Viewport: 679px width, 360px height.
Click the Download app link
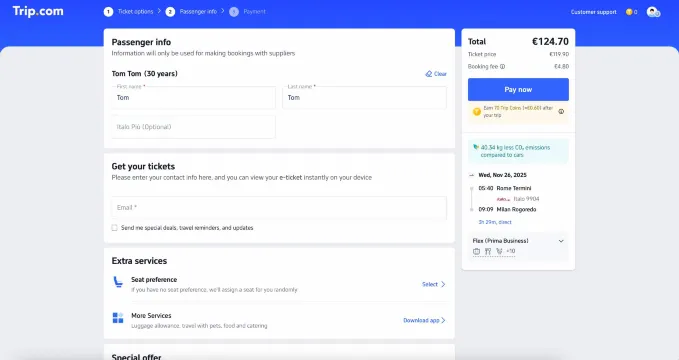point(421,321)
